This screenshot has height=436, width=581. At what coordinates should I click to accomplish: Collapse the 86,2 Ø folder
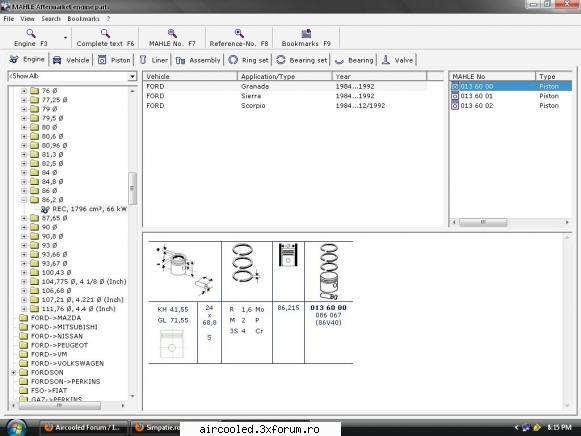pos(24,200)
